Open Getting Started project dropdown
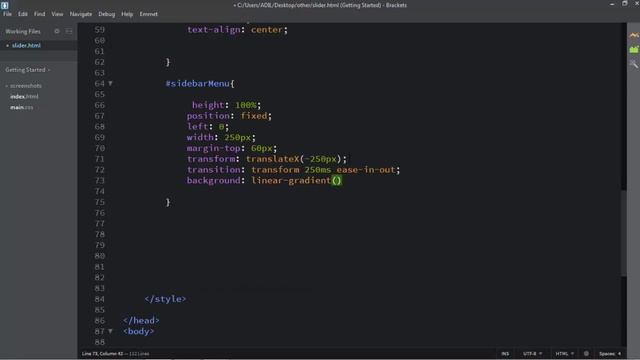Screen dimensions: 640x360 28,70
